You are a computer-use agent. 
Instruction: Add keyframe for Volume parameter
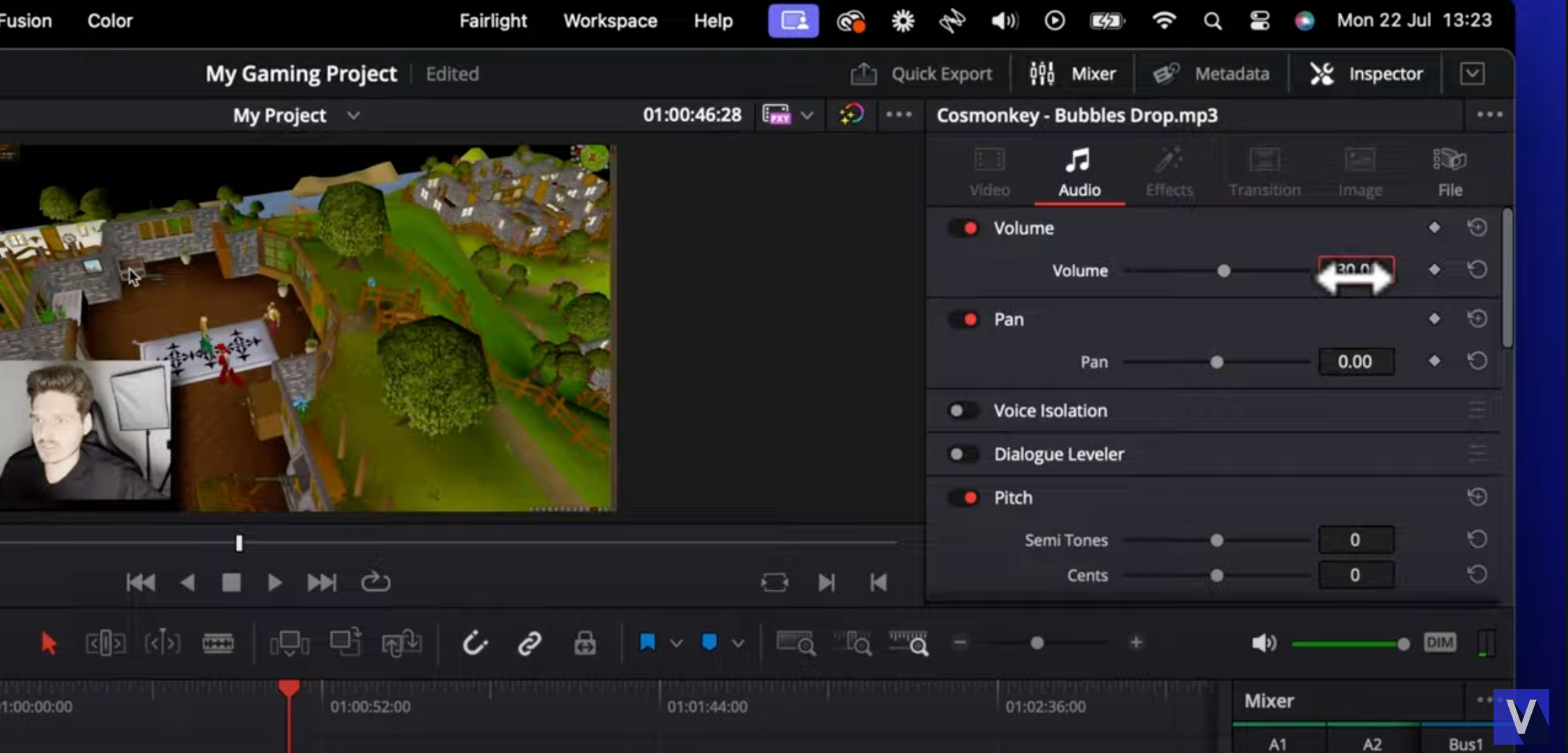[1434, 270]
